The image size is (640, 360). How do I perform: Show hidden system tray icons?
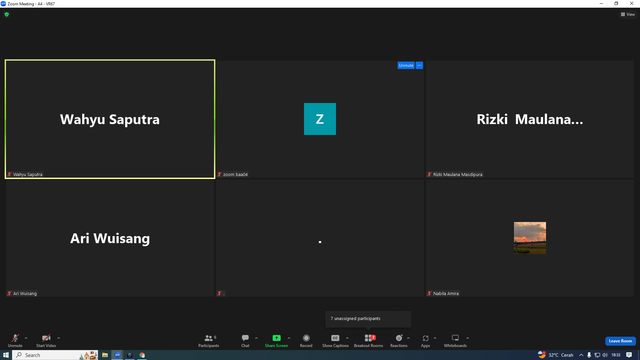click(581, 355)
